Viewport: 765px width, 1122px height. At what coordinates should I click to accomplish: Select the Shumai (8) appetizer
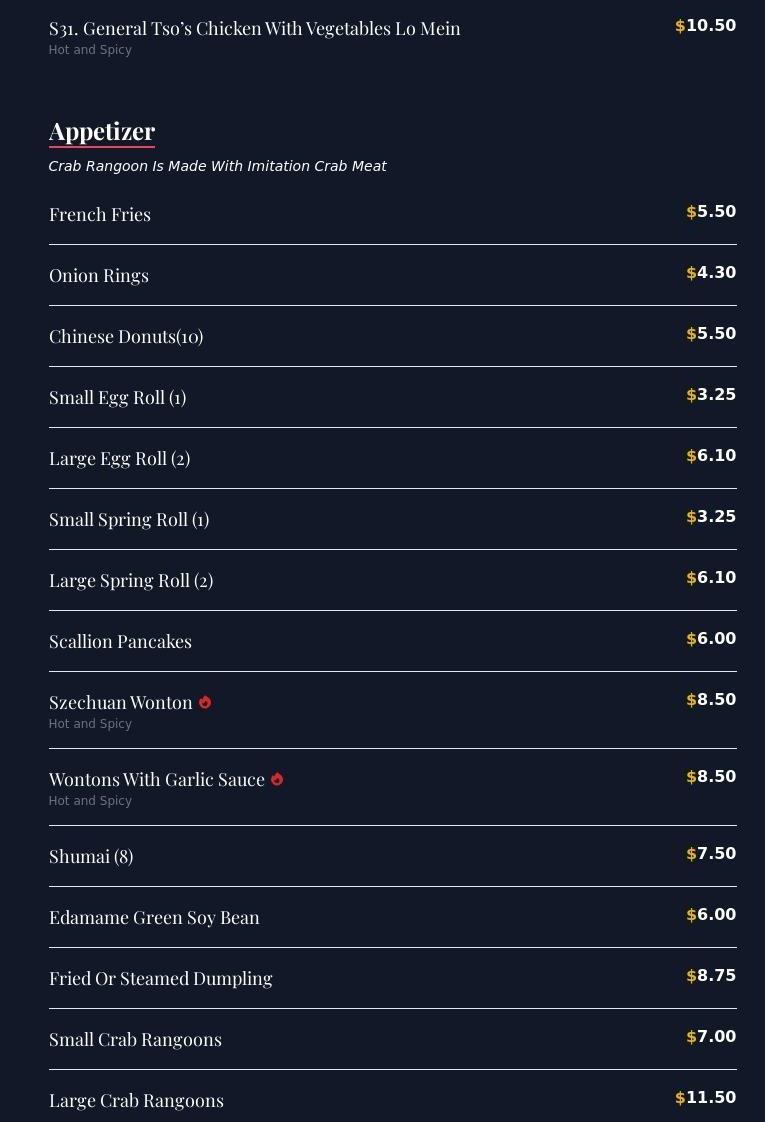point(91,857)
